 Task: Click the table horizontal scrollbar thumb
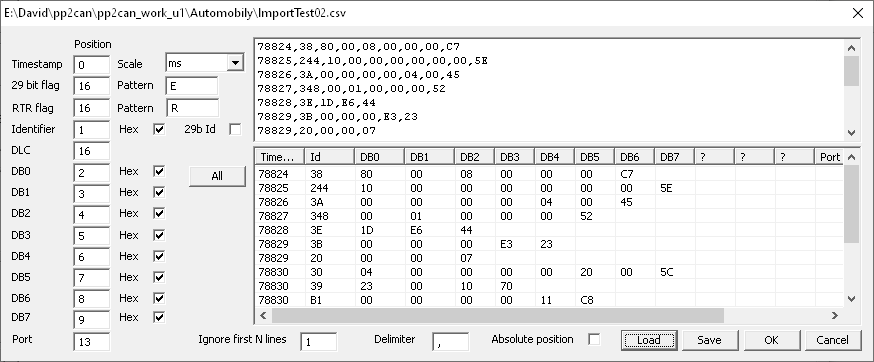(x=497, y=316)
